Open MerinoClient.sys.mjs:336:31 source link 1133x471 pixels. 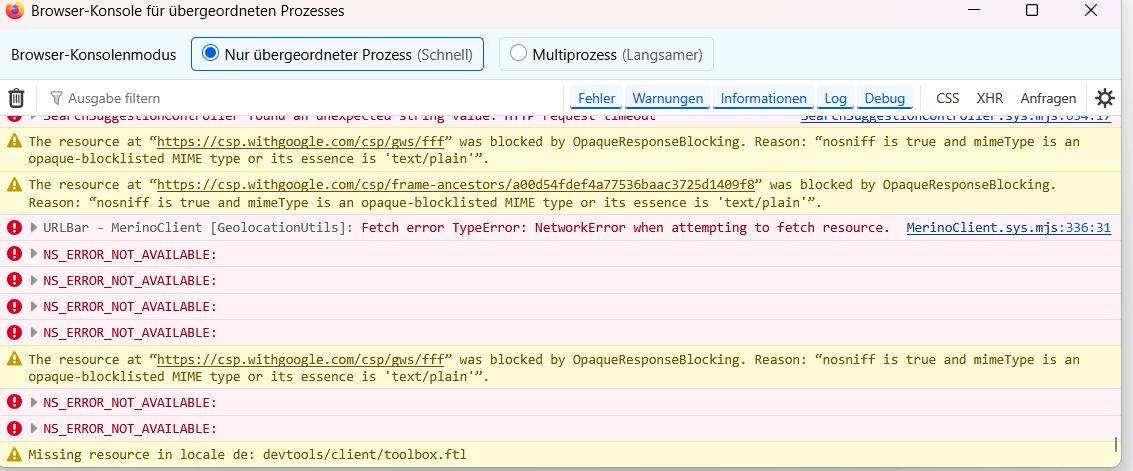[x=1008, y=228]
